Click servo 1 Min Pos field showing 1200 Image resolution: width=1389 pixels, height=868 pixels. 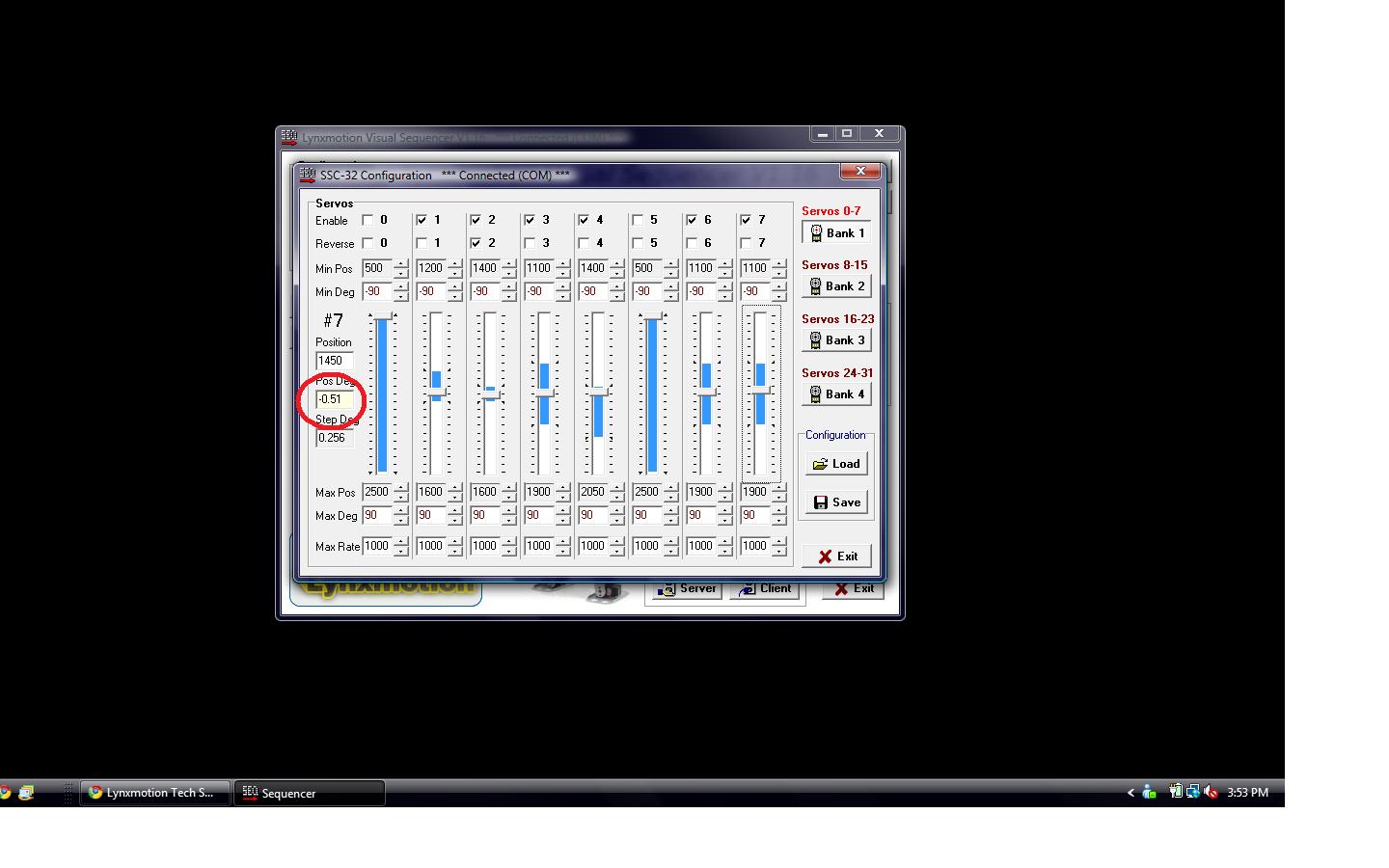(431, 268)
